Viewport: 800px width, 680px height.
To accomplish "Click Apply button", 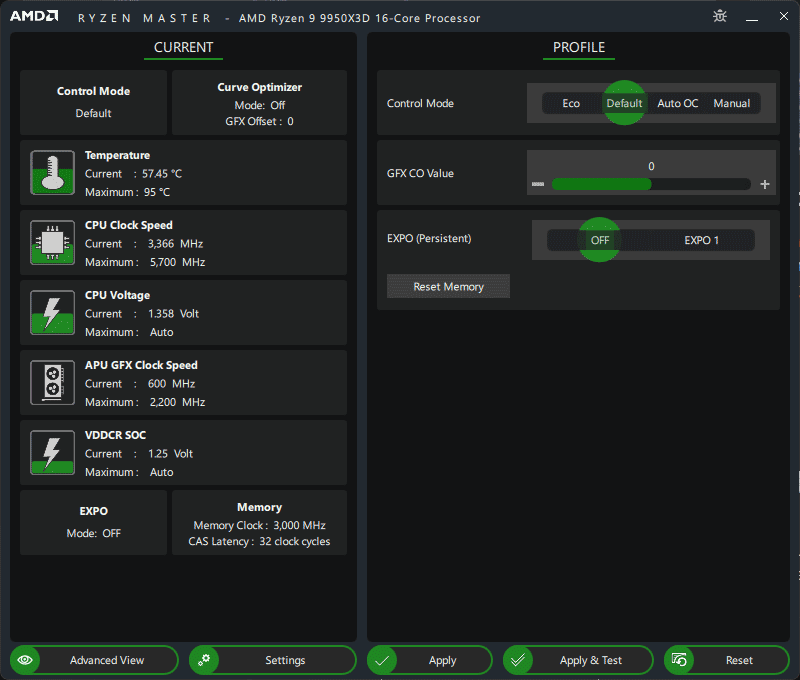I will pos(430,660).
